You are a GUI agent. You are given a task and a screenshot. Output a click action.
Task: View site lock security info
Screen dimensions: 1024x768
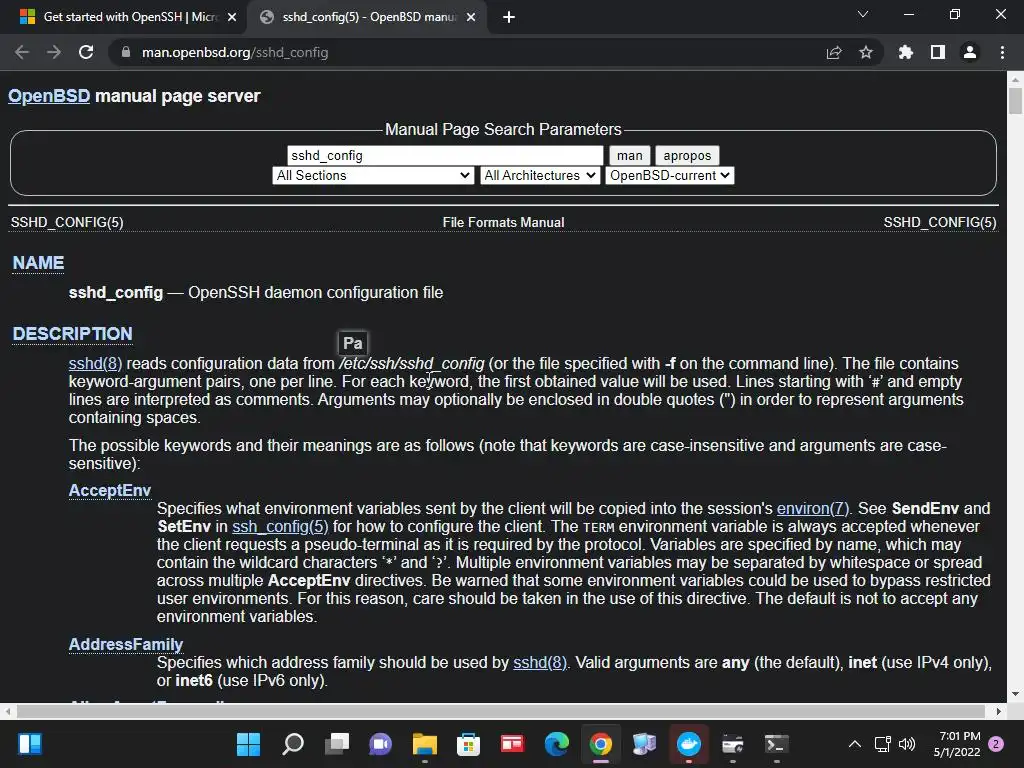pos(126,52)
